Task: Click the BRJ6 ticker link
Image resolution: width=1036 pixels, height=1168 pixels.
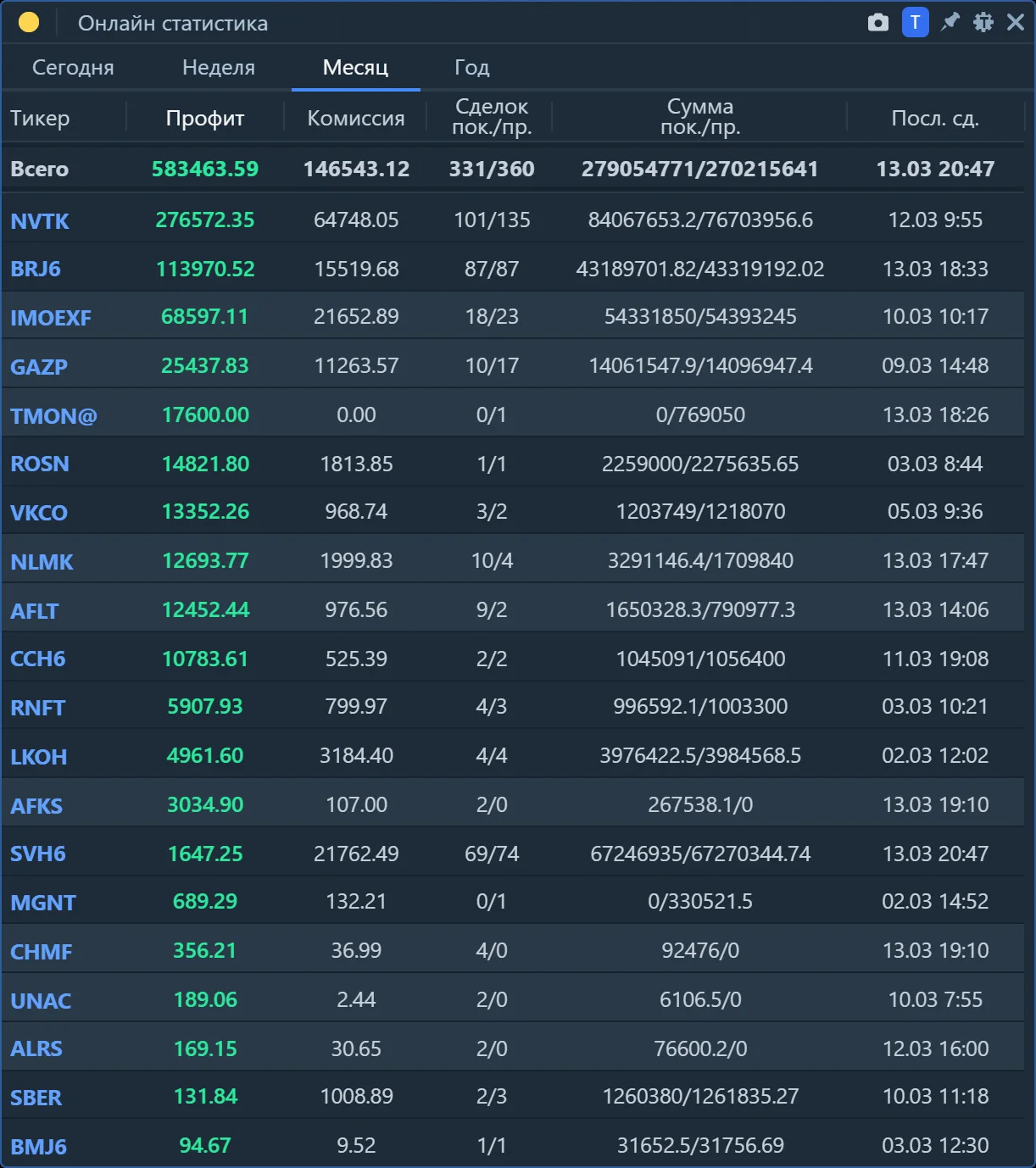Action: coord(36,269)
